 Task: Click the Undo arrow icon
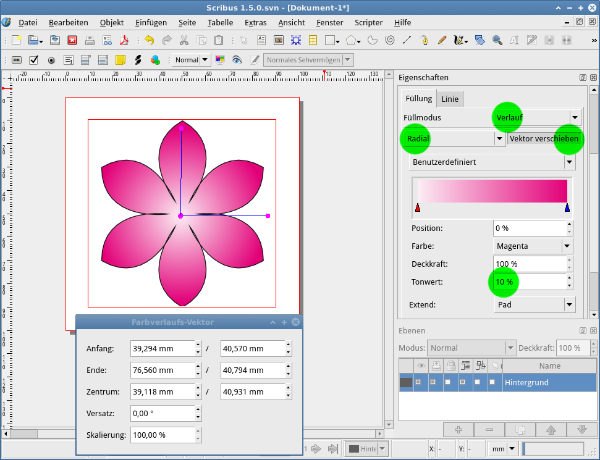click(149, 41)
